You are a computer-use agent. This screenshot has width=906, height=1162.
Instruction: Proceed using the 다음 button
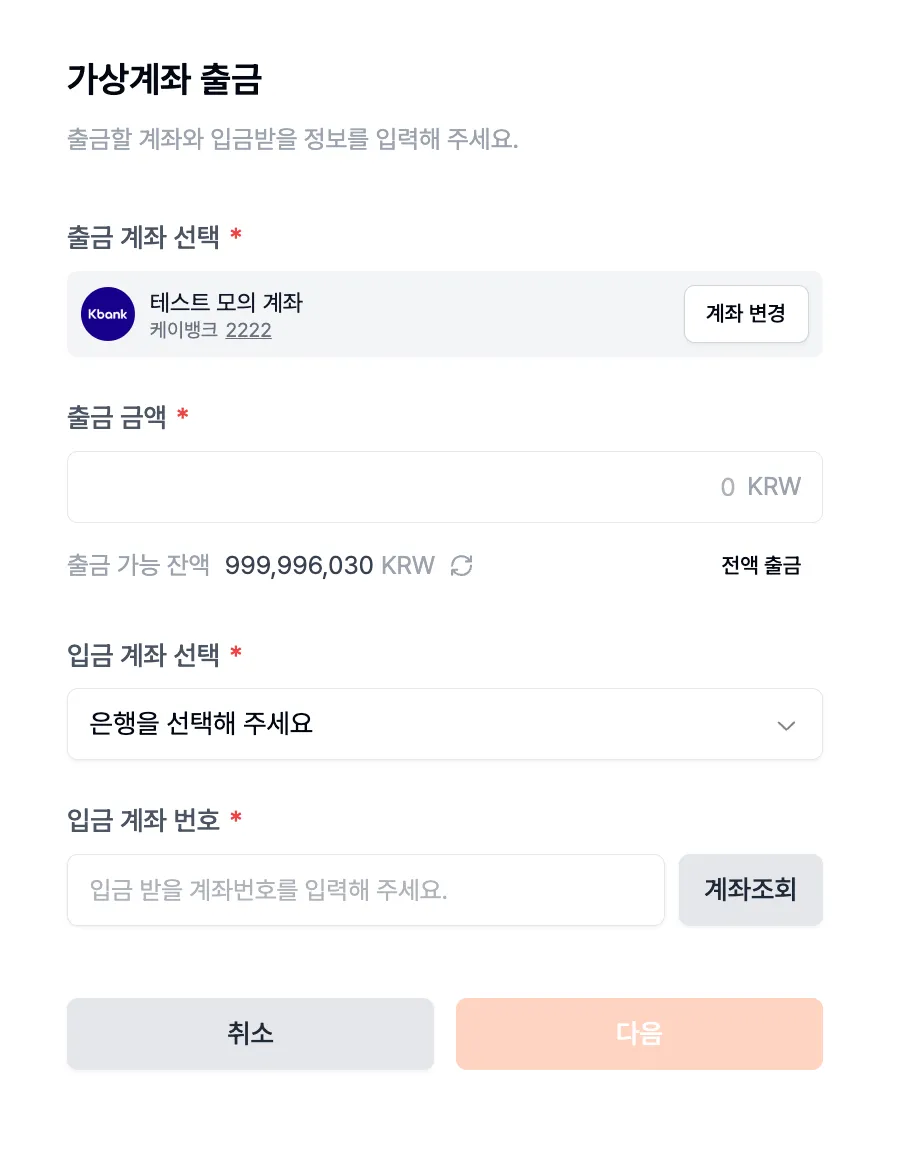639,1034
